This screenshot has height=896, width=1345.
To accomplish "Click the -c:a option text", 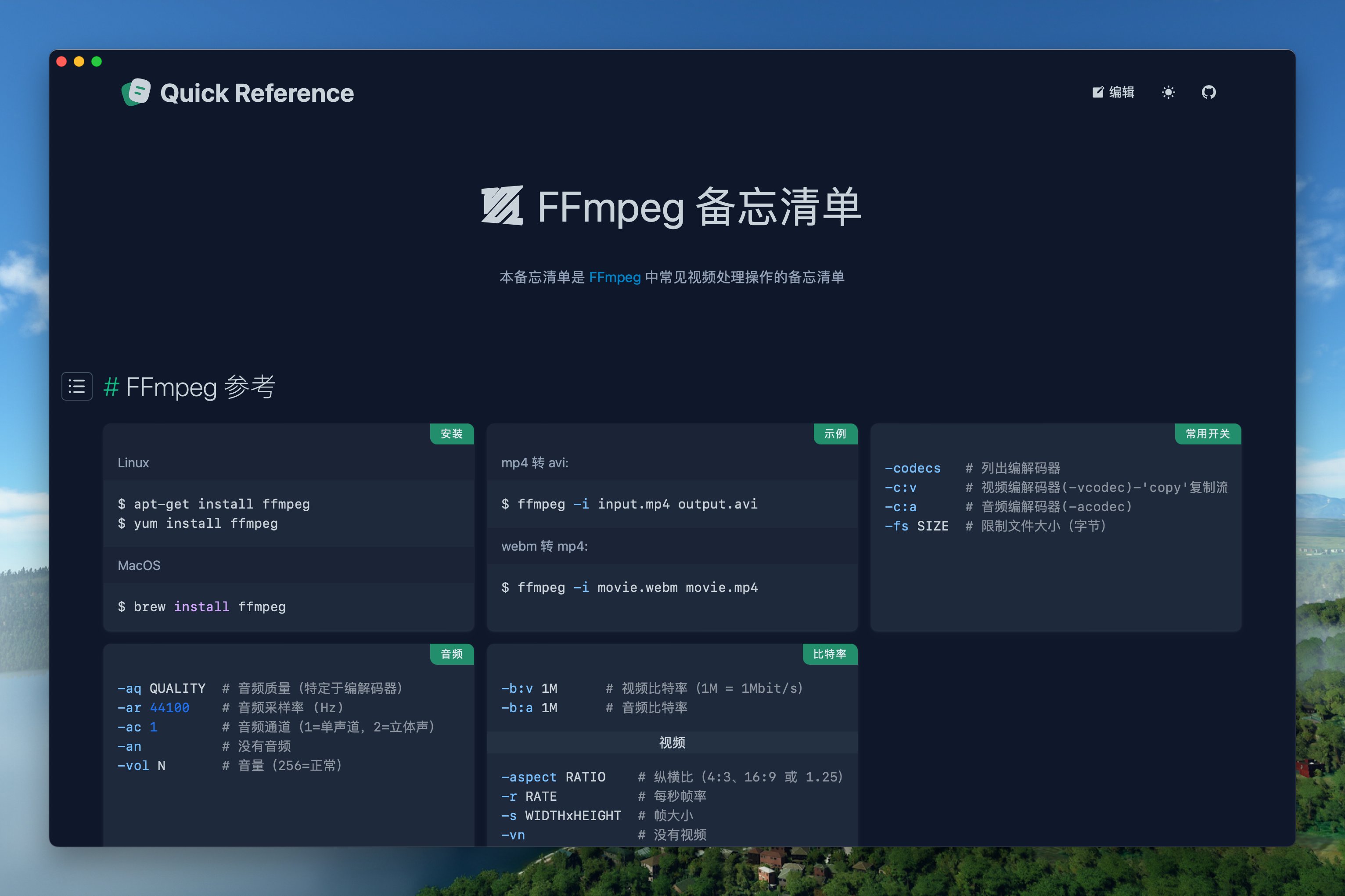I will [x=901, y=507].
